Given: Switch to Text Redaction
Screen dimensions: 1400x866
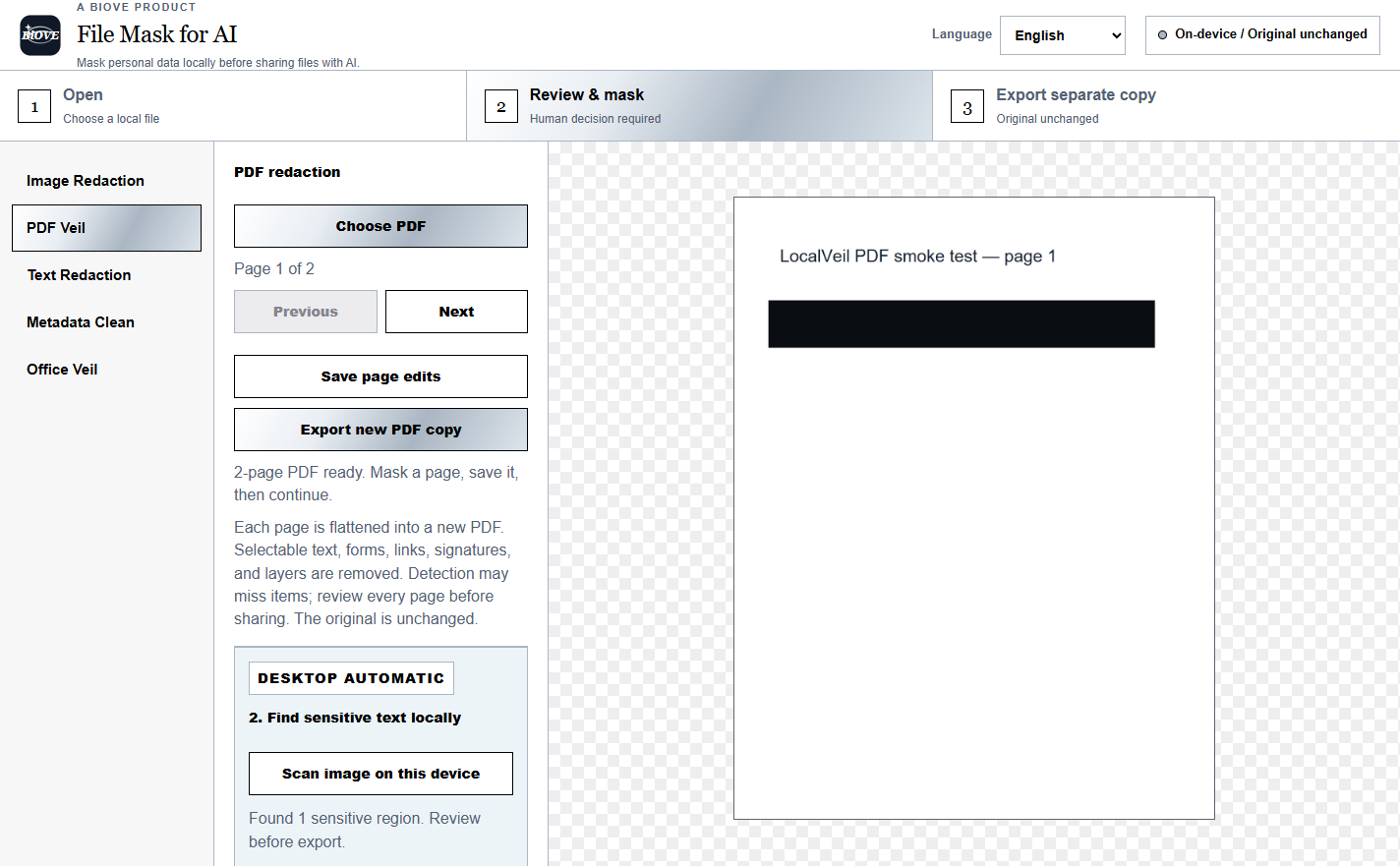Looking at the screenshot, I should [106, 275].
